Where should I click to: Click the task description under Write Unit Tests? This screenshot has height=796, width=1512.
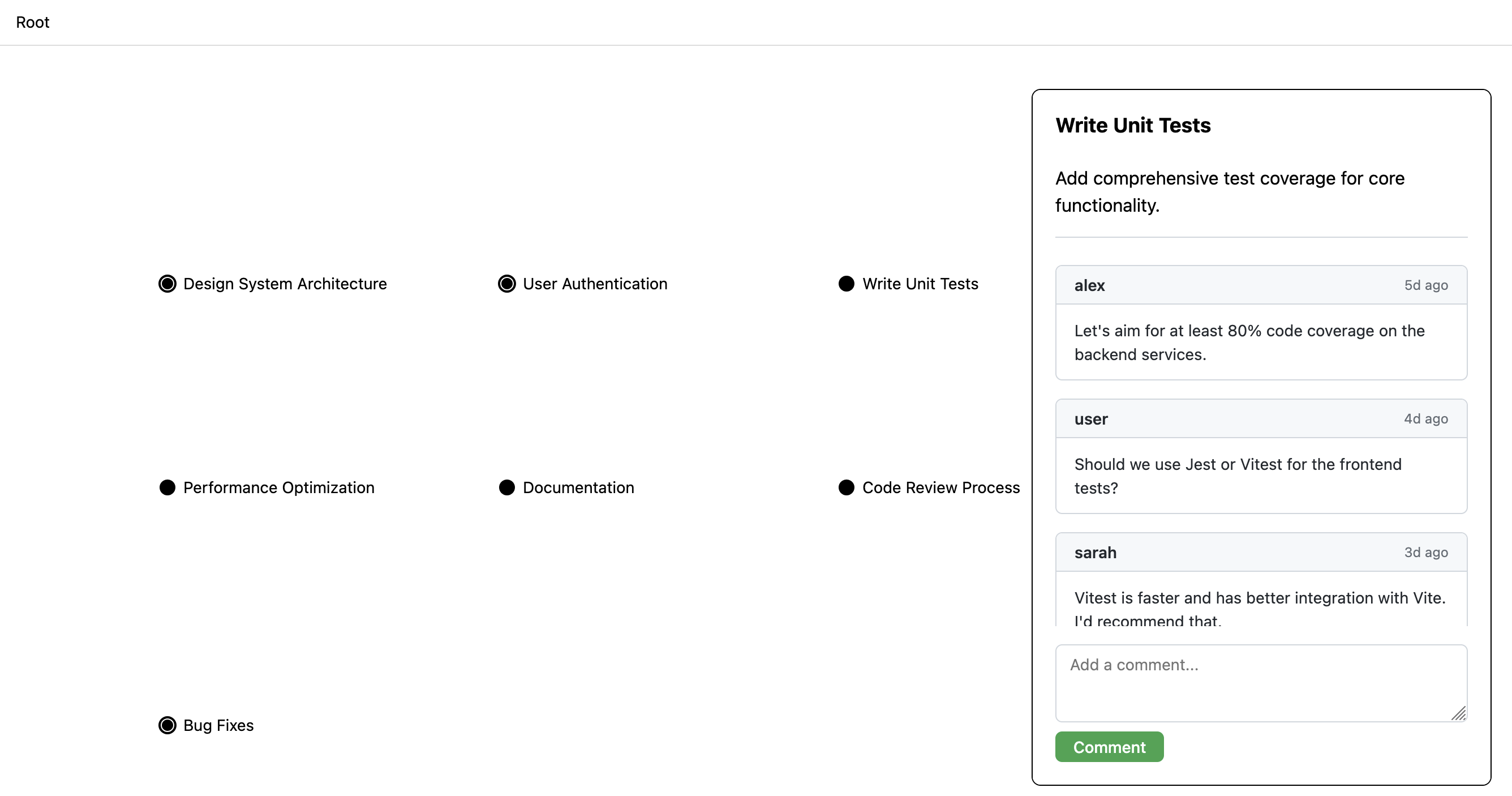pos(1230,192)
